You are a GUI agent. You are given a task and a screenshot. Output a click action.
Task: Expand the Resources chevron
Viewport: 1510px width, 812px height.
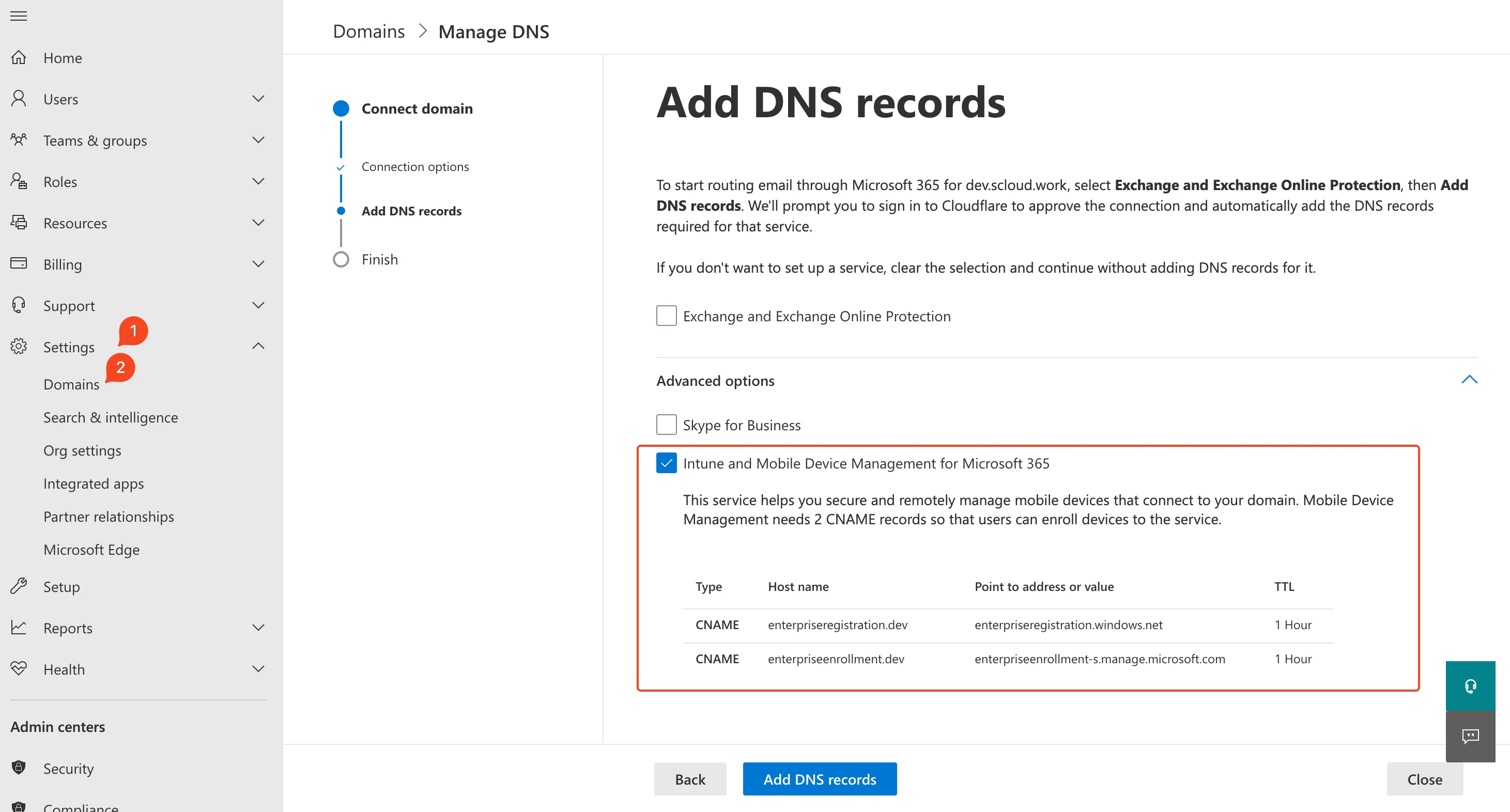click(258, 223)
